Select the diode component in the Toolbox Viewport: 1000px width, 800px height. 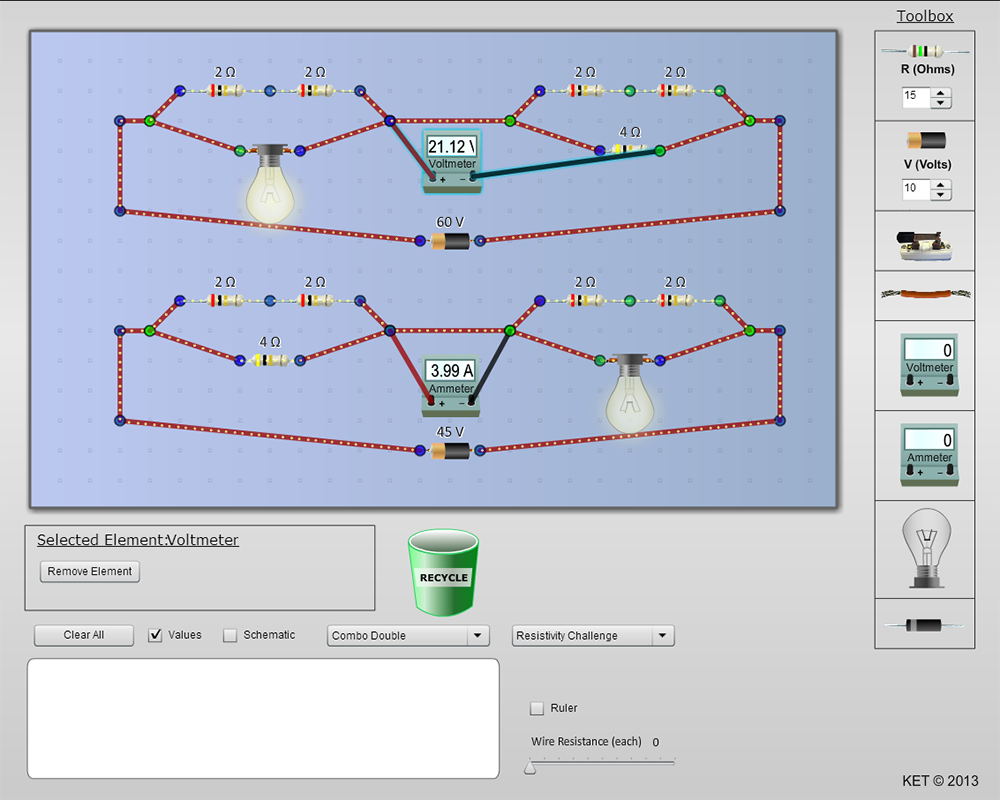[924, 624]
